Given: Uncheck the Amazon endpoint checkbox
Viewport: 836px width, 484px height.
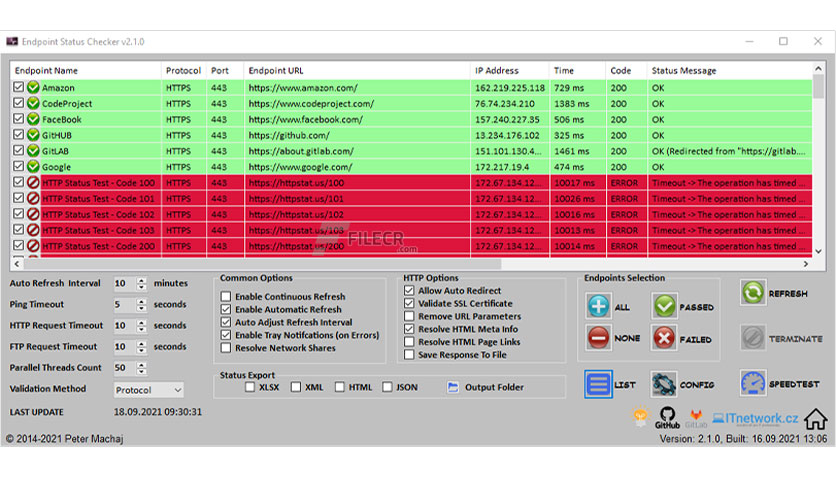Looking at the screenshot, I should pyautogui.click(x=18, y=87).
